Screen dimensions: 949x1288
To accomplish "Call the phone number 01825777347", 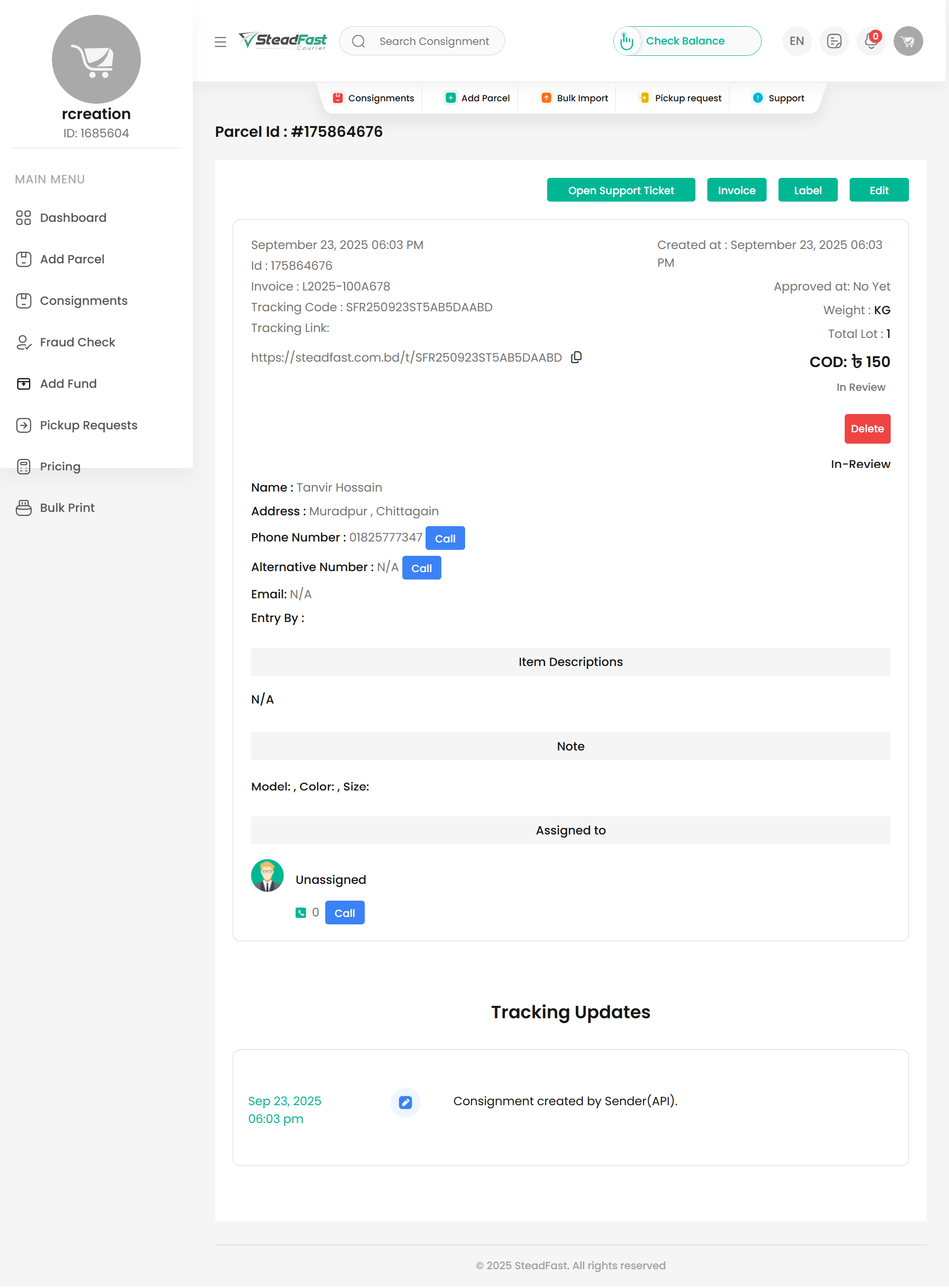I will (445, 538).
